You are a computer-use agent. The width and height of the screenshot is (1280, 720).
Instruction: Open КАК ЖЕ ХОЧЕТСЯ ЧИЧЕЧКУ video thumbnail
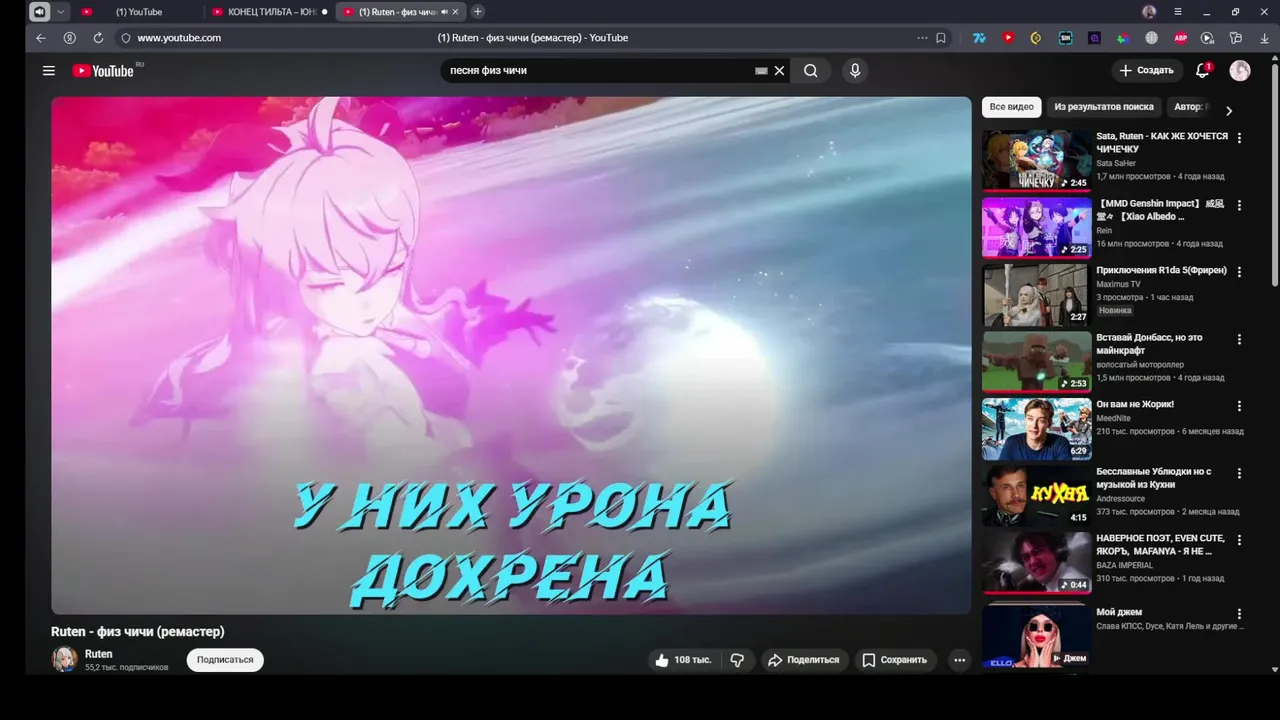point(1036,160)
